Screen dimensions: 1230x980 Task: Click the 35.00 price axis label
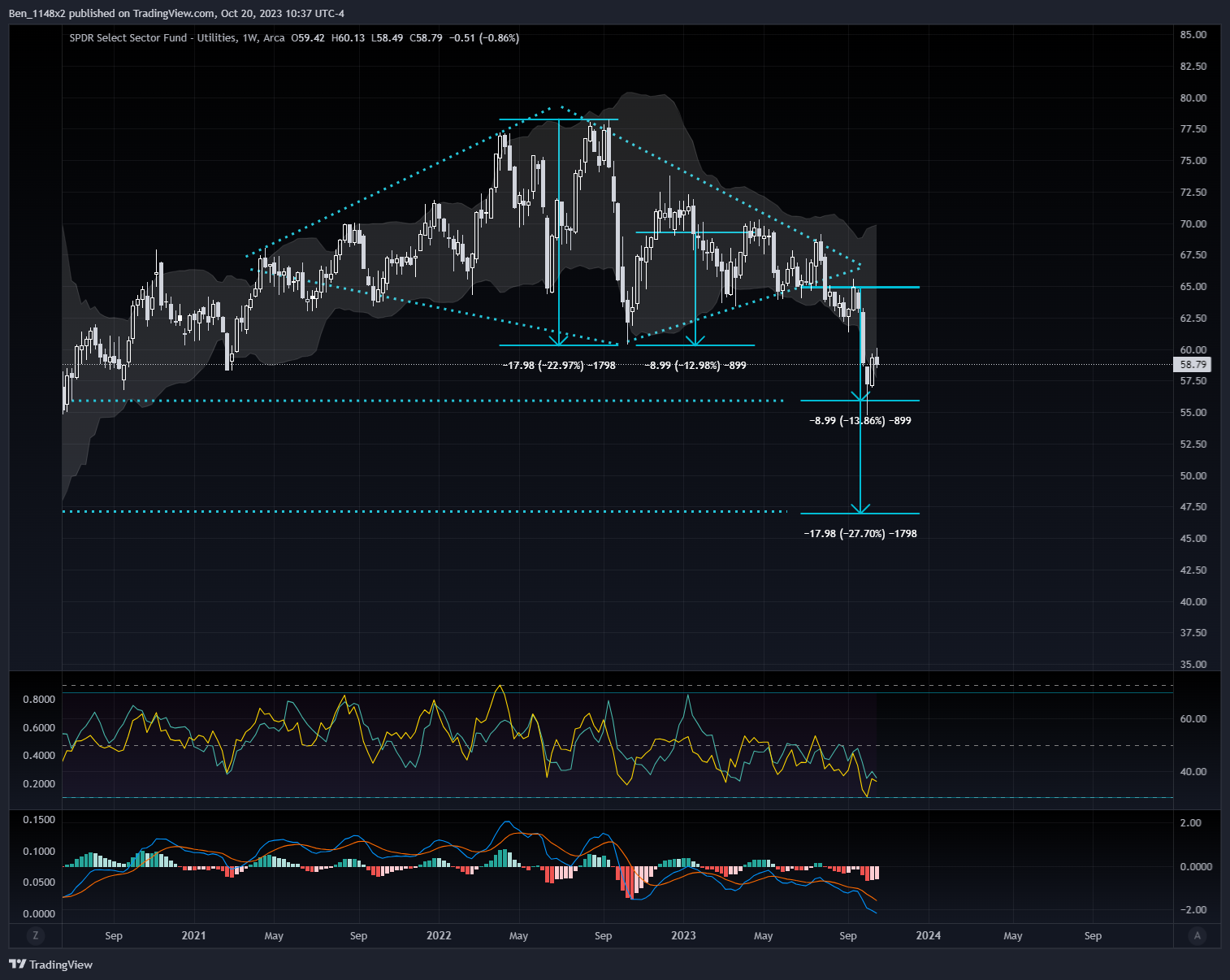point(1193,665)
